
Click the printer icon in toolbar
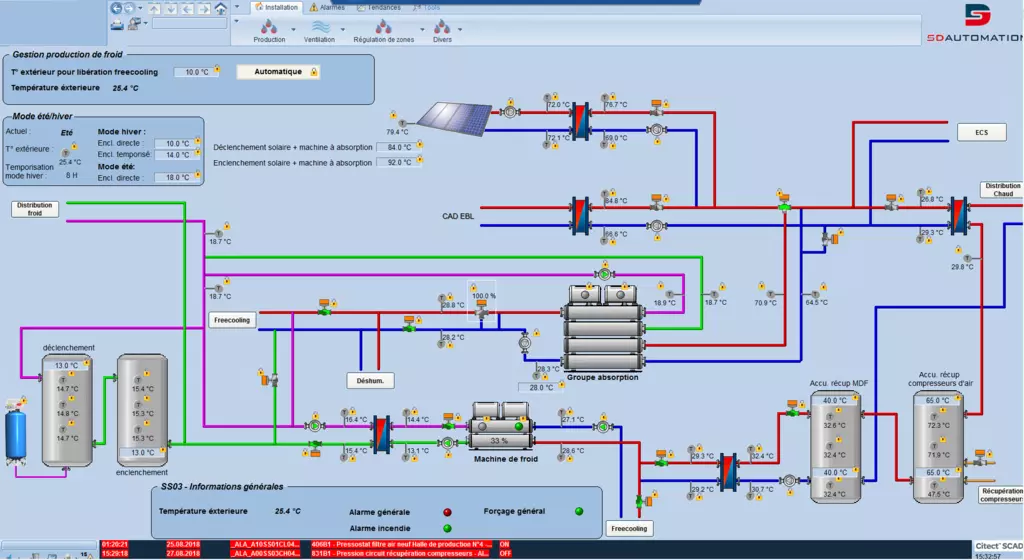116,23
